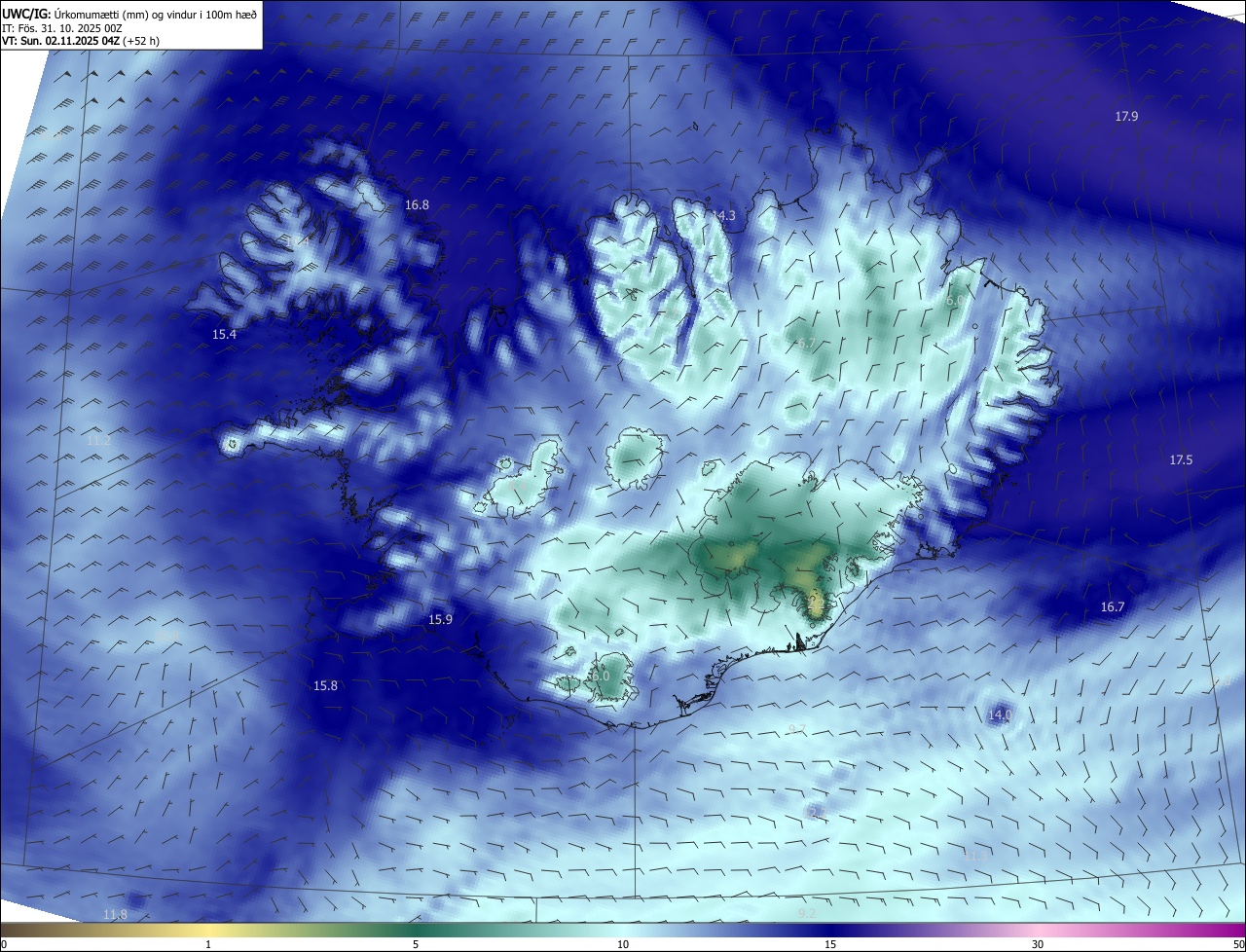
Task: Click the 11.8 value label
Action: click(x=115, y=913)
